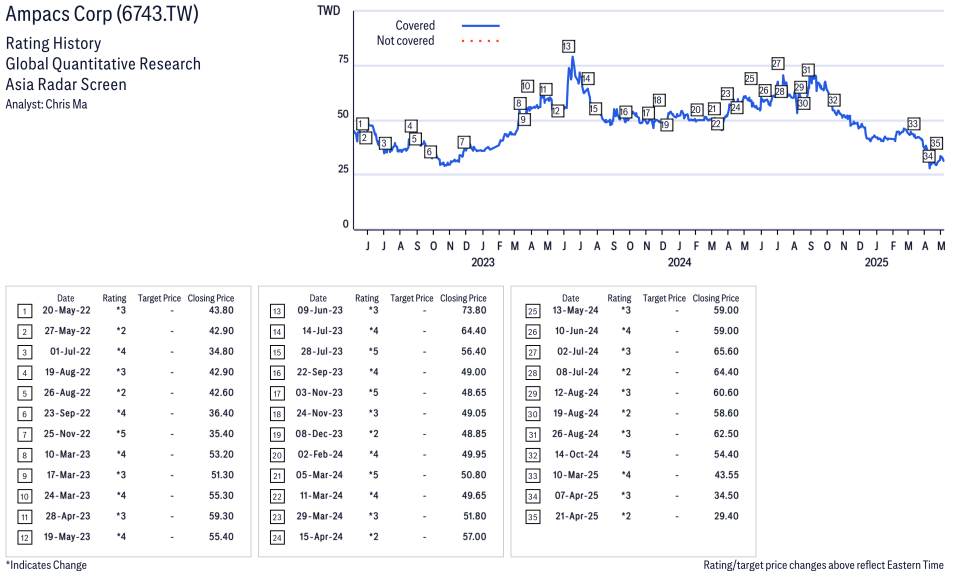Click the Not covered dotted red legend line

coord(481,41)
